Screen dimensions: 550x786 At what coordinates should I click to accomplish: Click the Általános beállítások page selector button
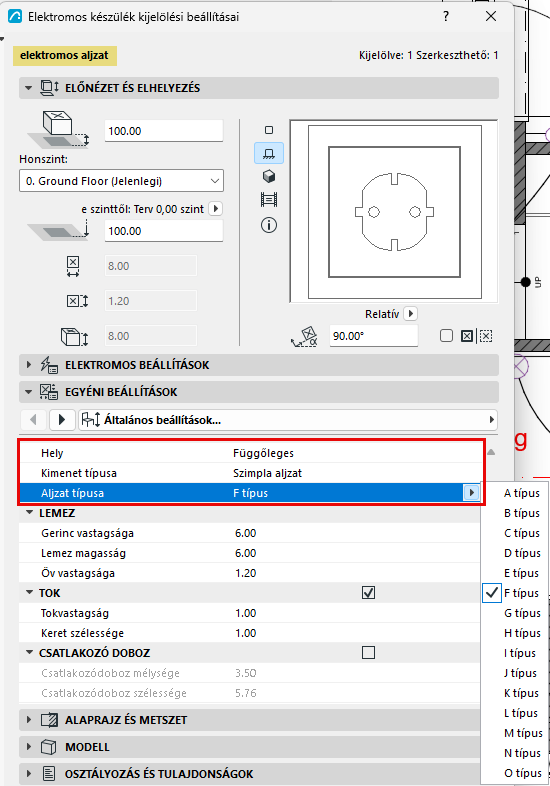click(288, 420)
